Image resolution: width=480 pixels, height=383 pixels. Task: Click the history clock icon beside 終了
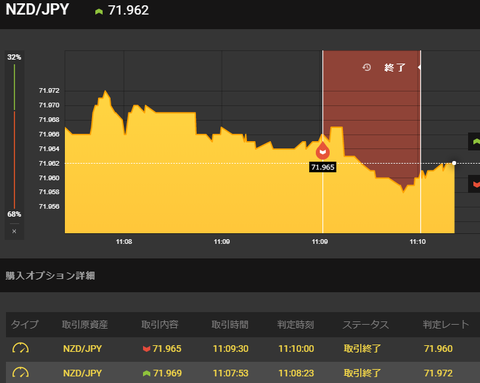367,67
